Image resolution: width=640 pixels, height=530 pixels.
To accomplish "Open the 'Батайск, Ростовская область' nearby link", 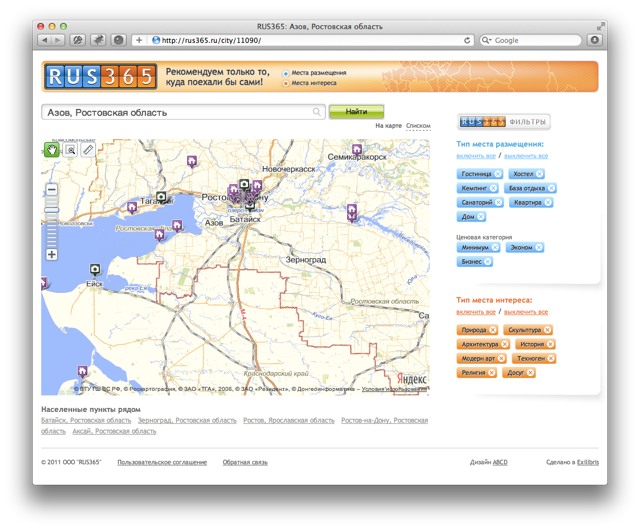I will 86,421.
